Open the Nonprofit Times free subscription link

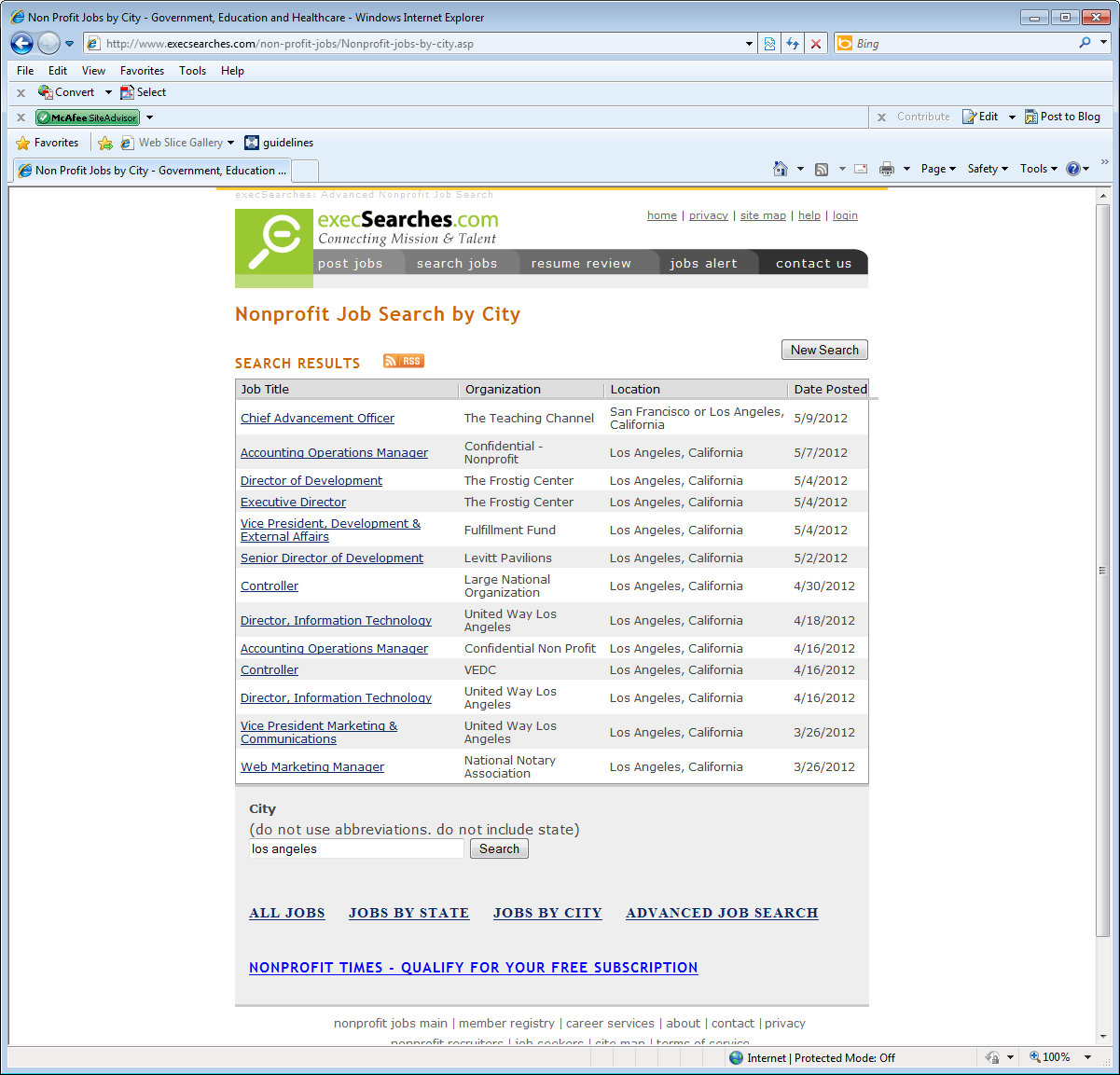[474, 968]
